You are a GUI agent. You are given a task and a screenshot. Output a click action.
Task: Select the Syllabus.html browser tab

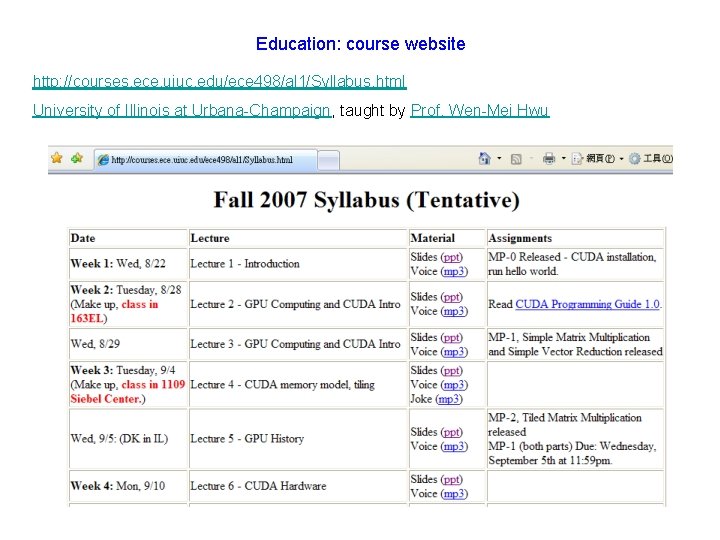tap(206, 160)
